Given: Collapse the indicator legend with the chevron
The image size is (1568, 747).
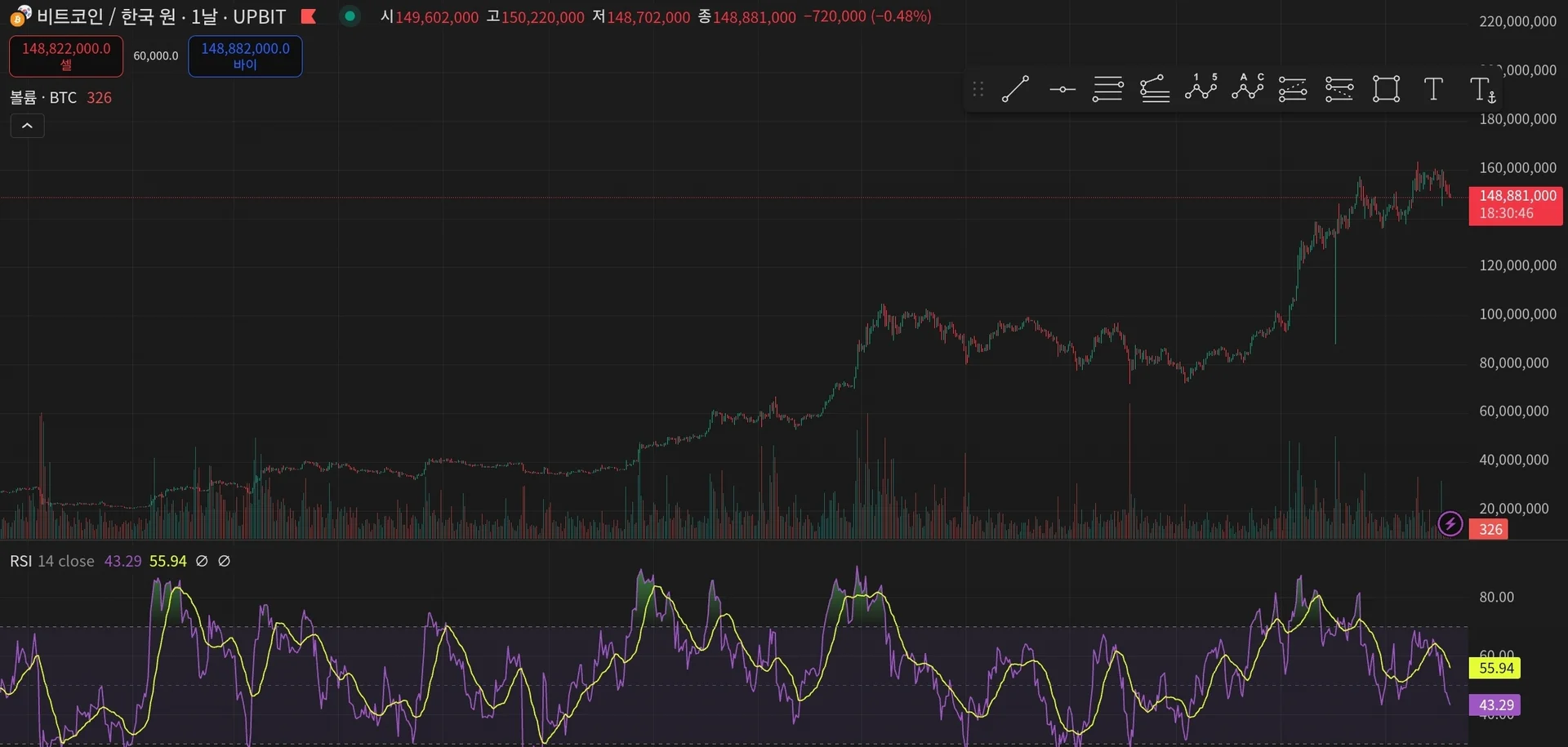Looking at the screenshot, I should pos(27,126).
